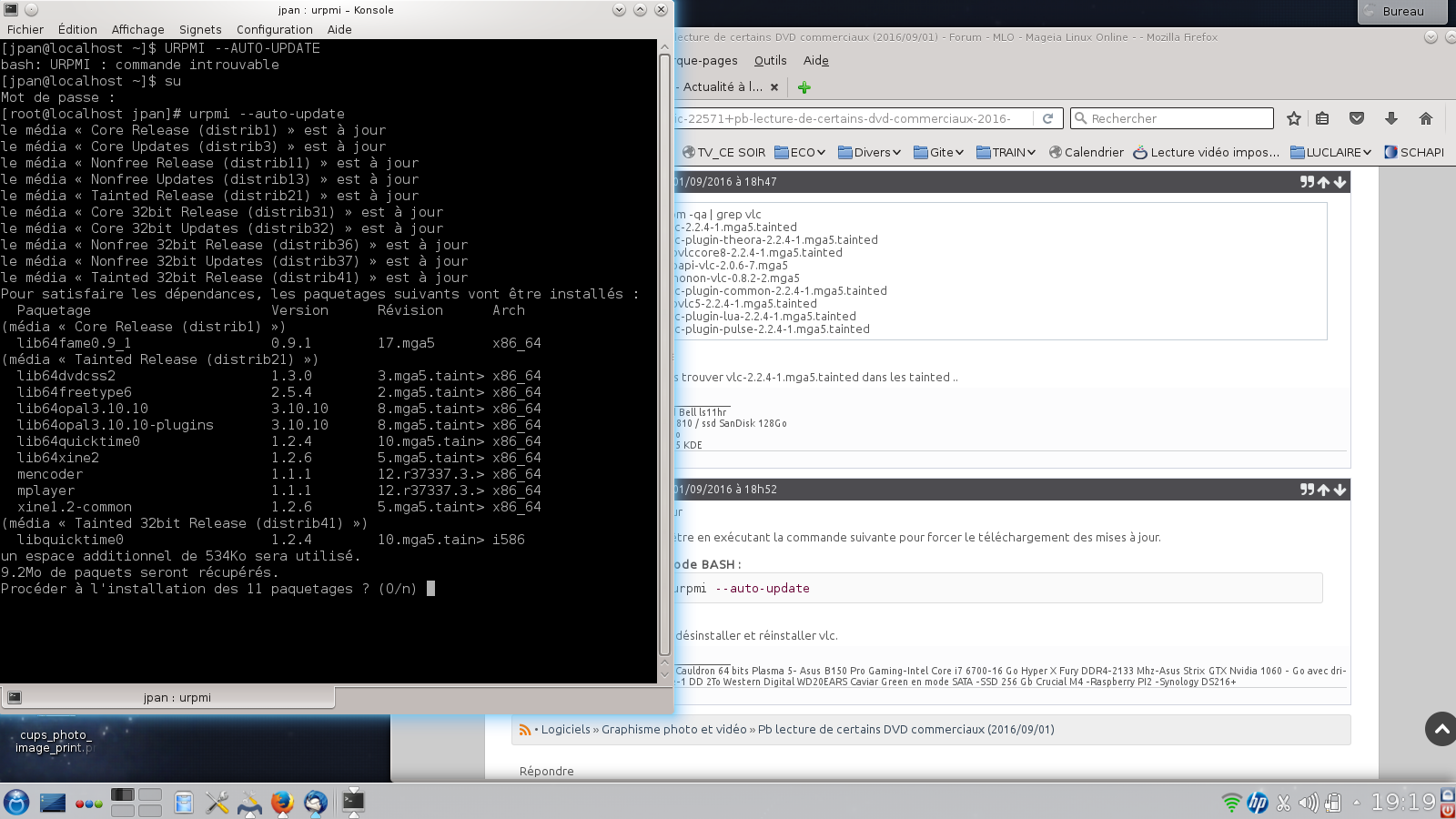
Task: Expand the LUCLAIRE bookmarks folder
Action: [1331, 152]
